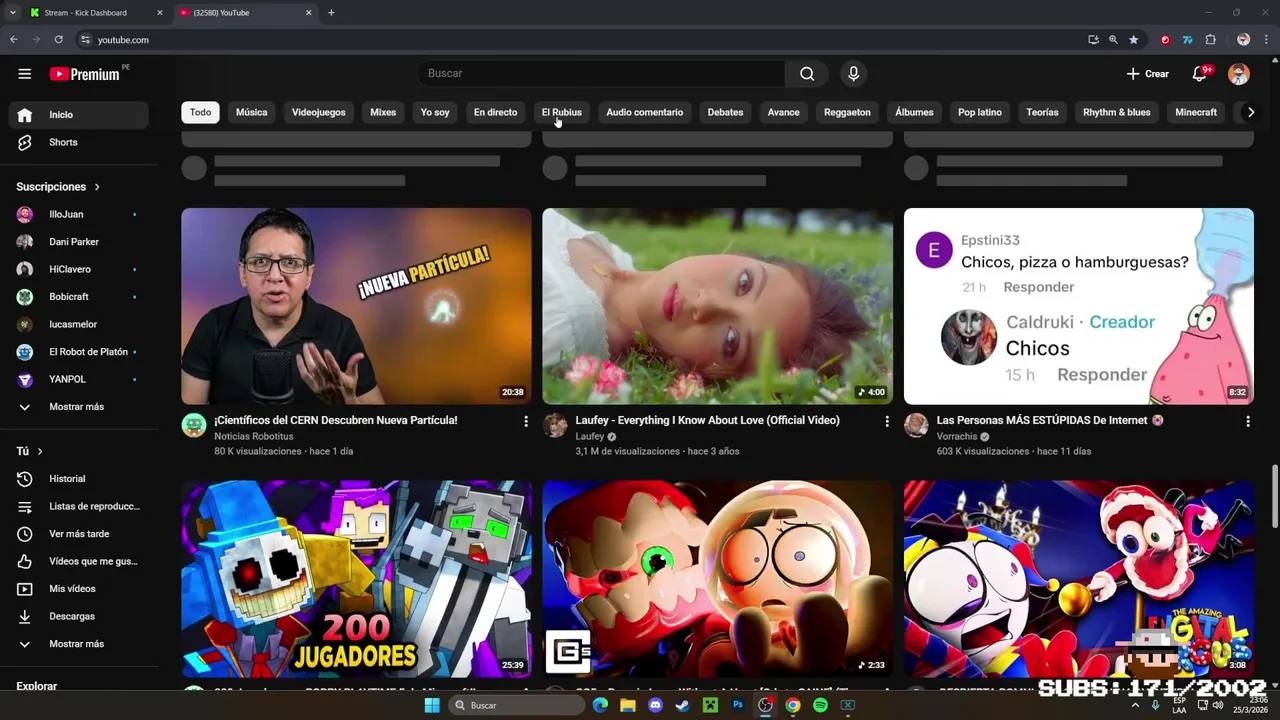1280x720 pixels.
Task: Select the Música filter chip
Action: pyautogui.click(x=251, y=112)
